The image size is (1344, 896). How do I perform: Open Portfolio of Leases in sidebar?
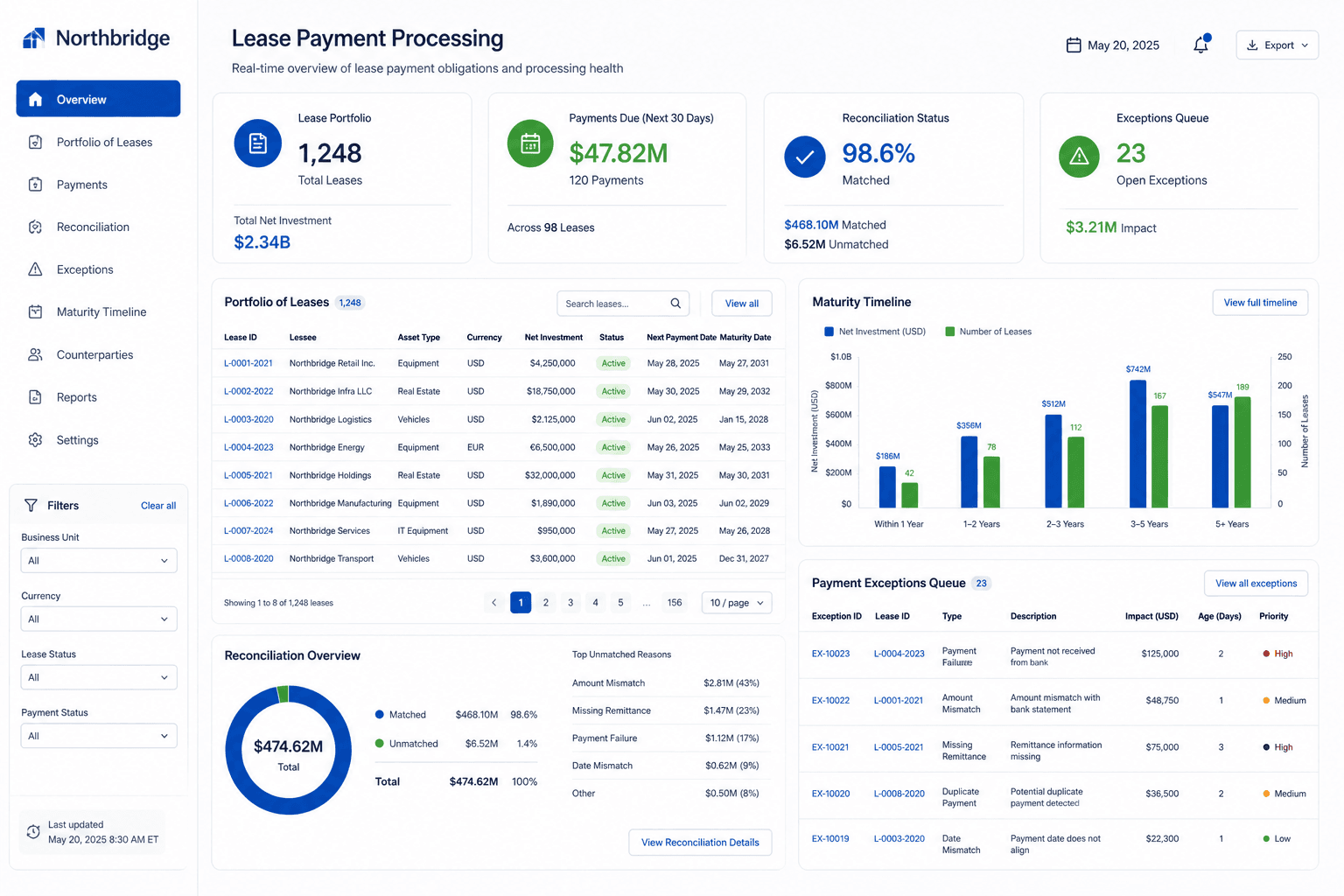(x=104, y=142)
